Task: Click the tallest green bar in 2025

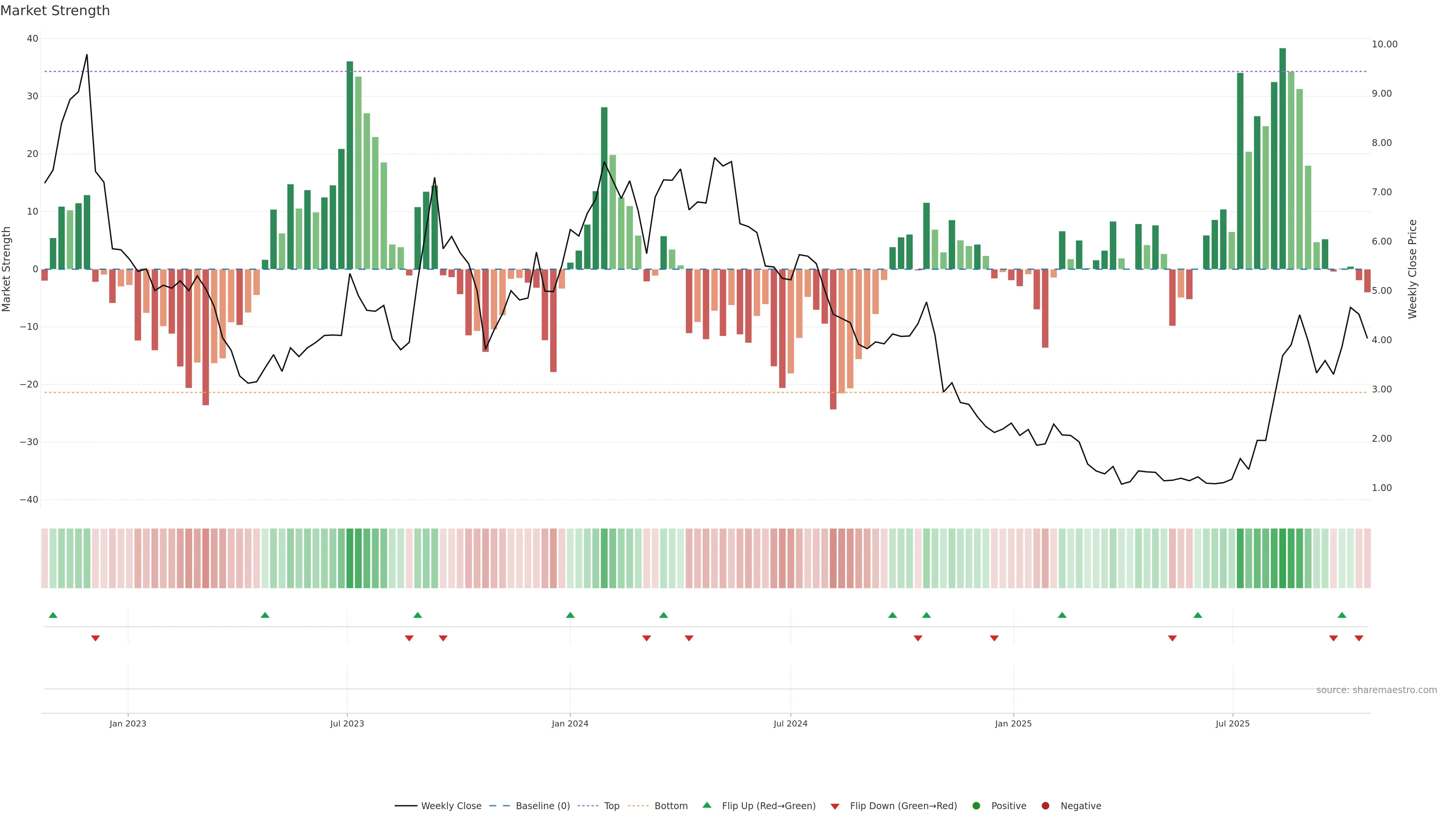Action: pos(1282,158)
